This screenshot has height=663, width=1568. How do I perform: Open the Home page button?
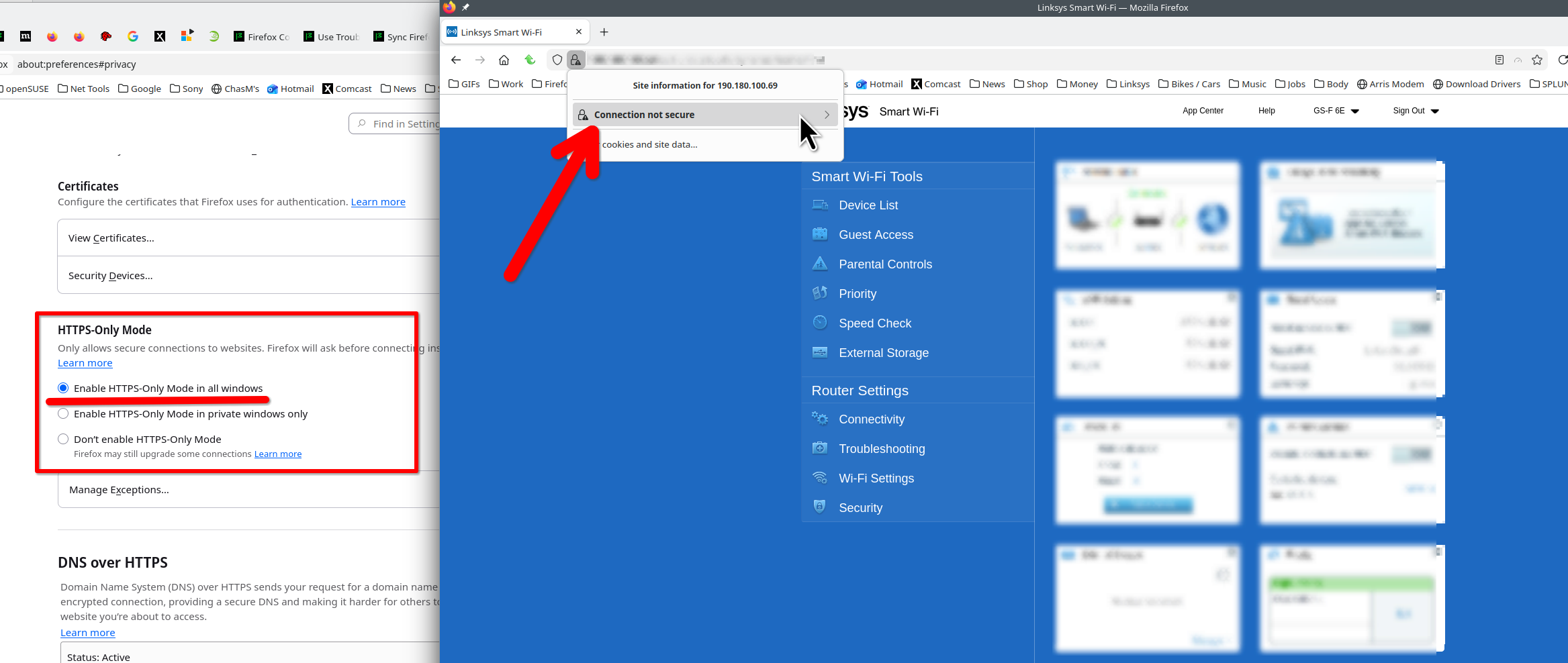(504, 60)
